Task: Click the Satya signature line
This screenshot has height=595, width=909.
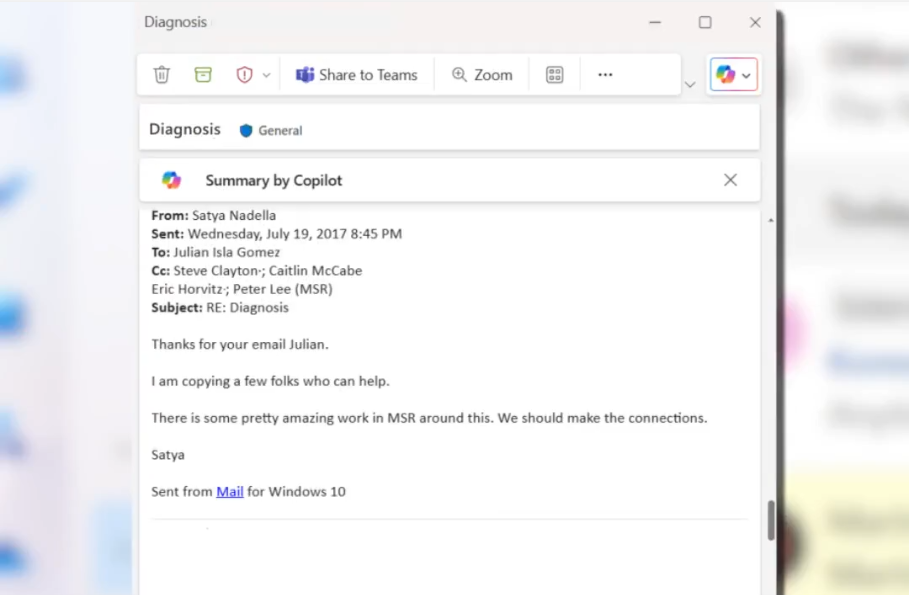Action: click(x=168, y=455)
